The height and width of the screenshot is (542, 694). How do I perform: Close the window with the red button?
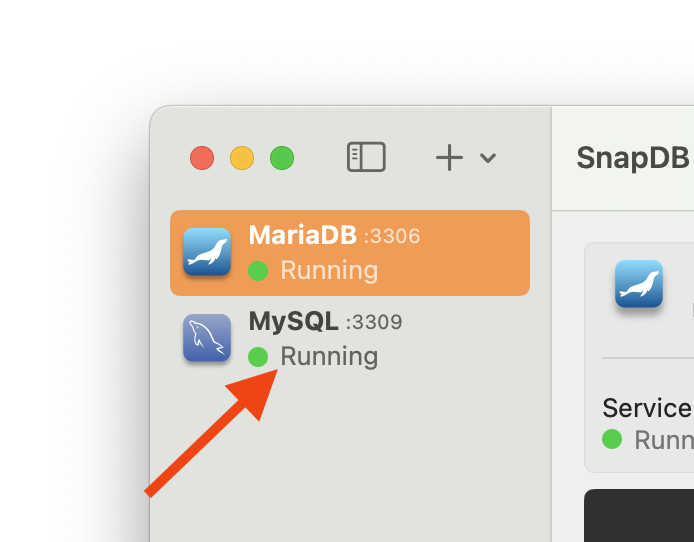[x=202, y=158]
